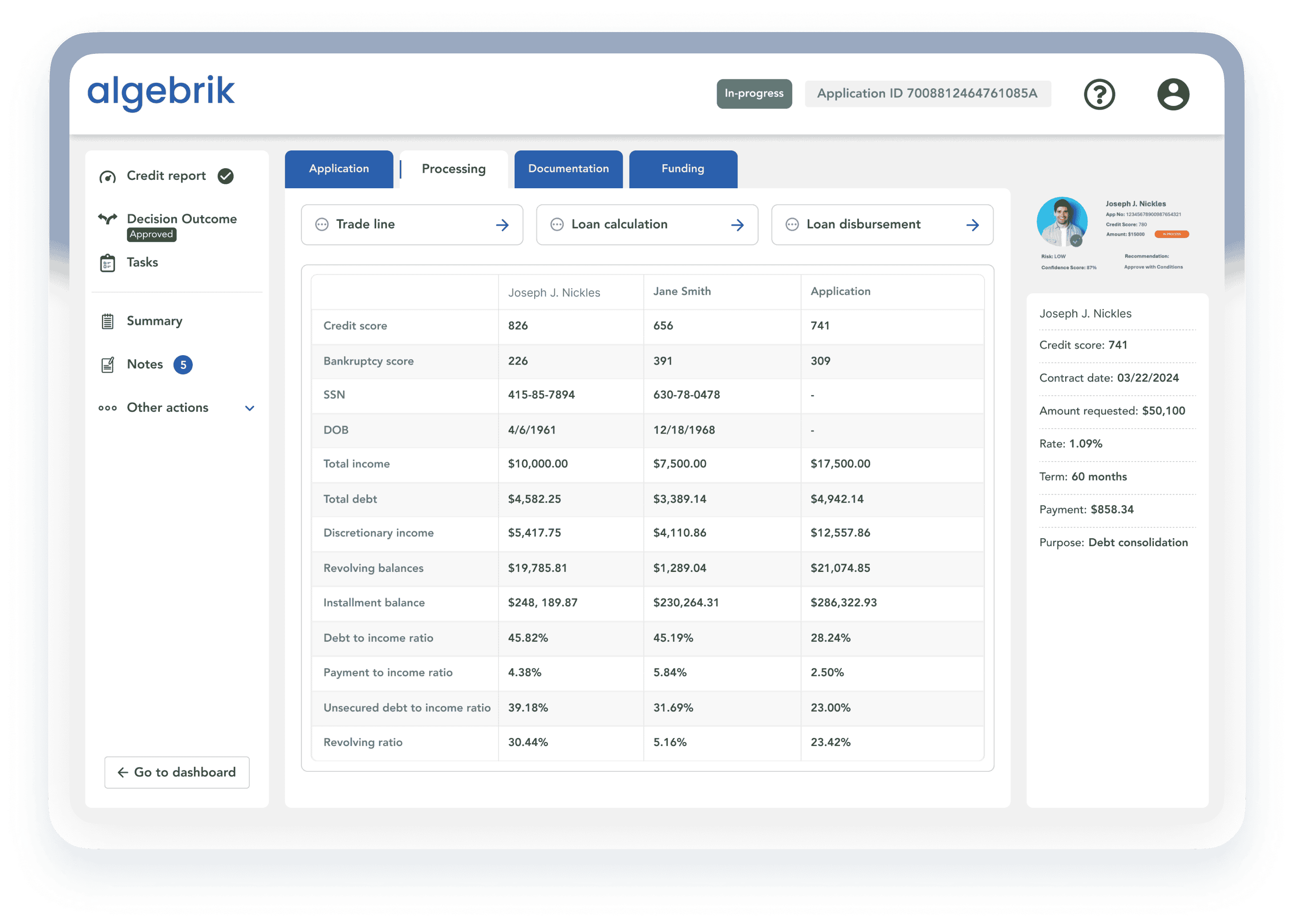Open Notes in sidebar

click(145, 365)
